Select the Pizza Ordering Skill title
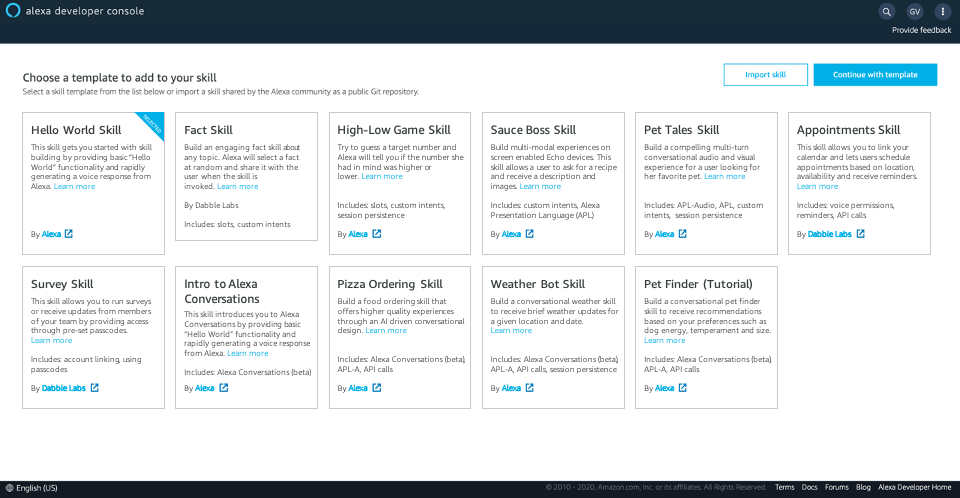The width and height of the screenshot is (960, 498). pos(390,284)
